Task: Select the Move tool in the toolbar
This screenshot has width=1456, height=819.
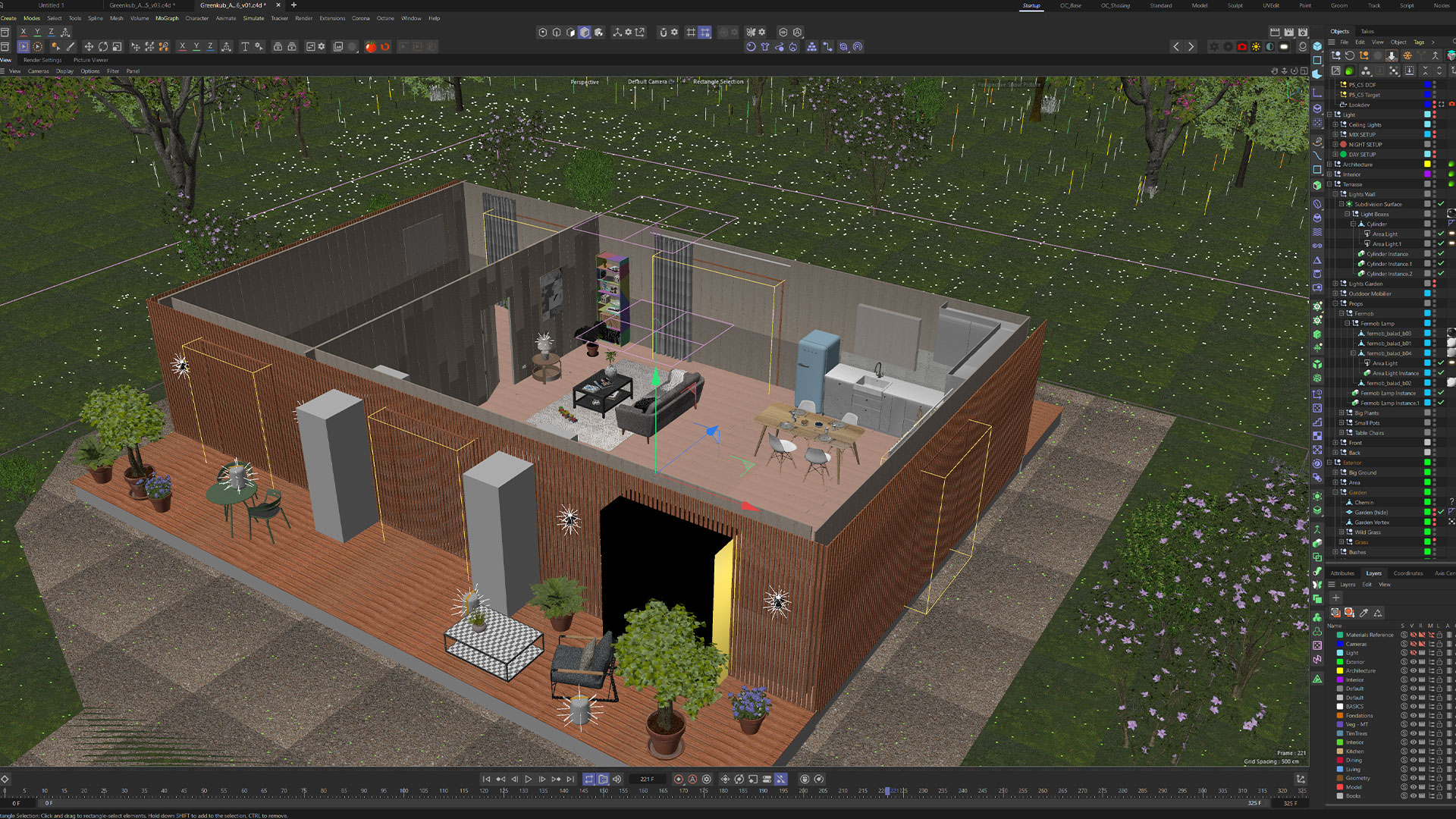Action: click(x=89, y=47)
